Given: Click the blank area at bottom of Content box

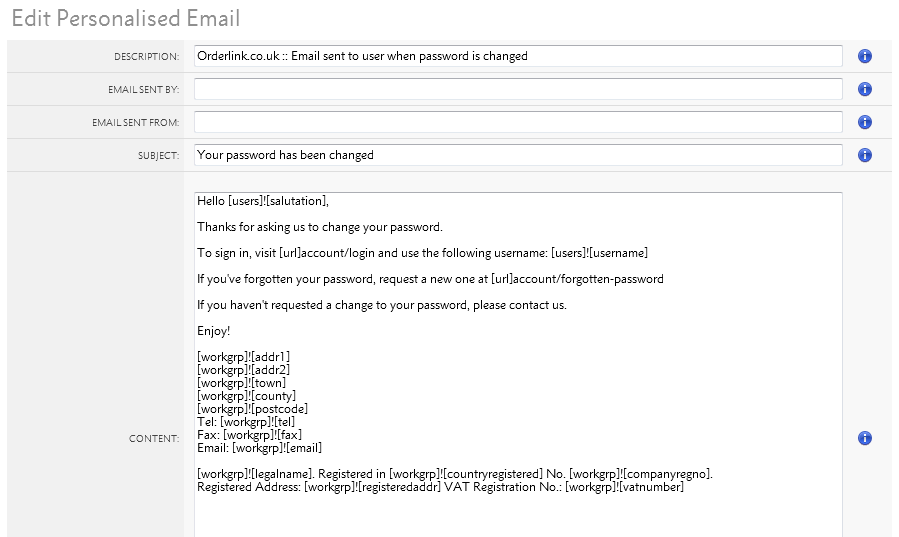Looking at the screenshot, I should pyautogui.click(x=518, y=516).
